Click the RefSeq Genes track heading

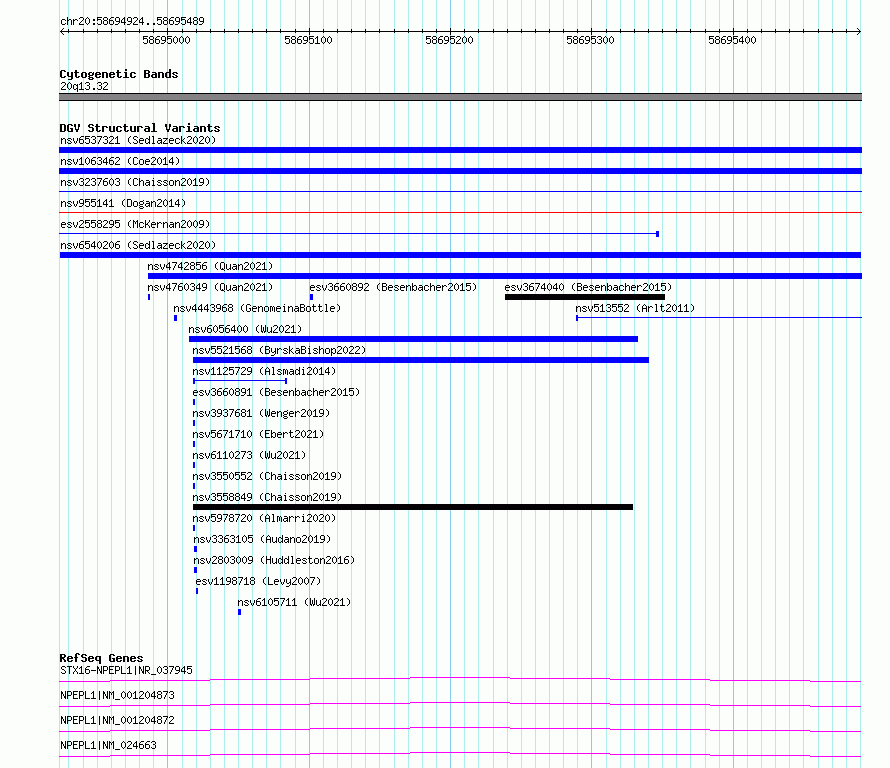pos(101,658)
